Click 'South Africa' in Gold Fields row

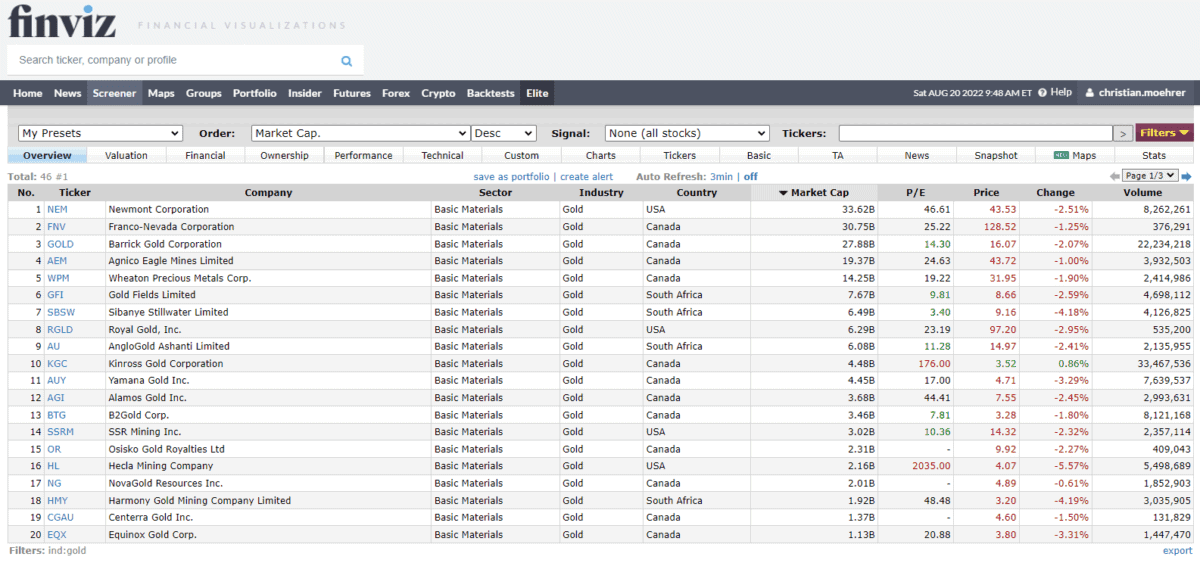tap(674, 295)
